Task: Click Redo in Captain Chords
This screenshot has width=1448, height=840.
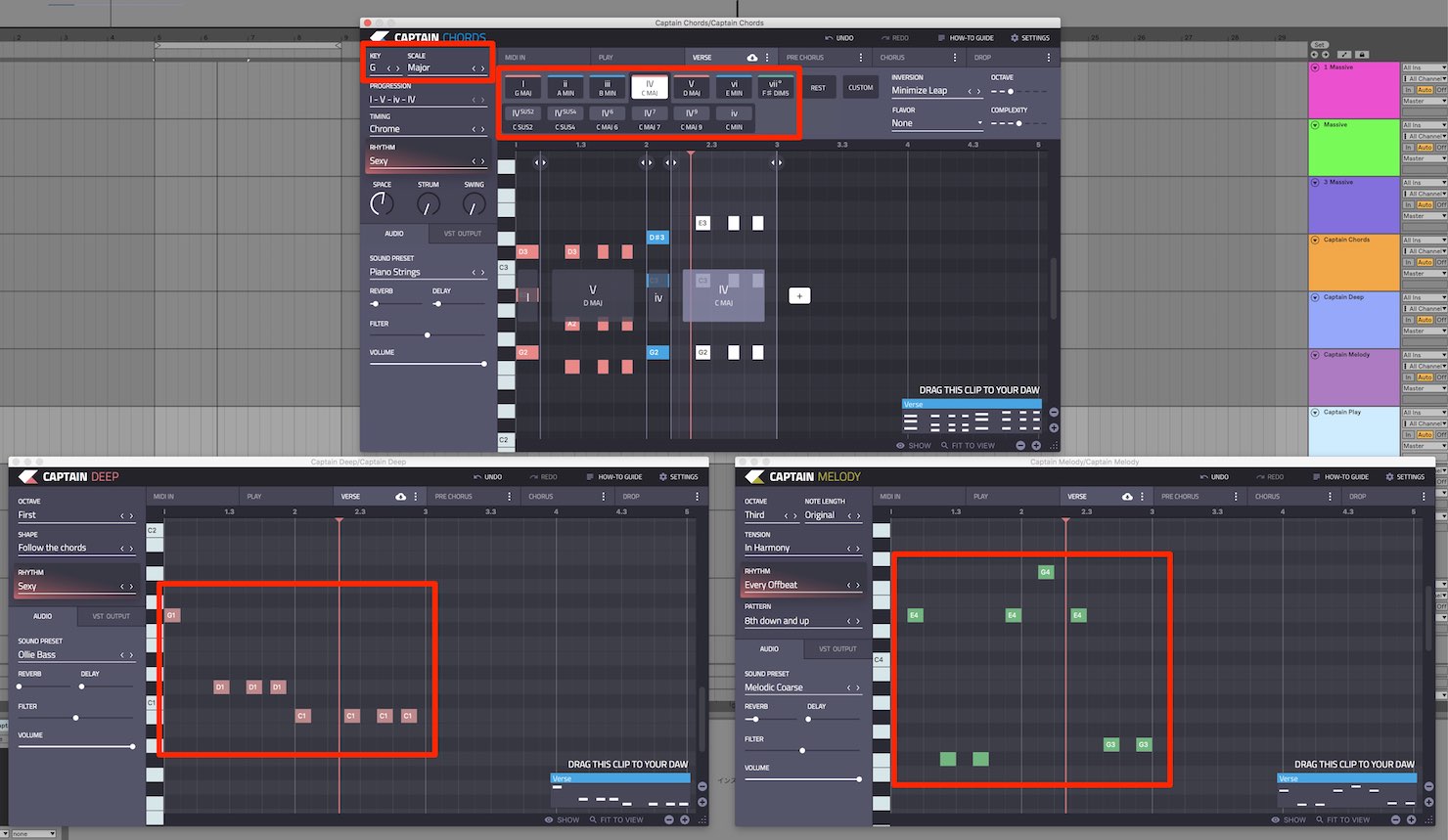Action: [895, 38]
